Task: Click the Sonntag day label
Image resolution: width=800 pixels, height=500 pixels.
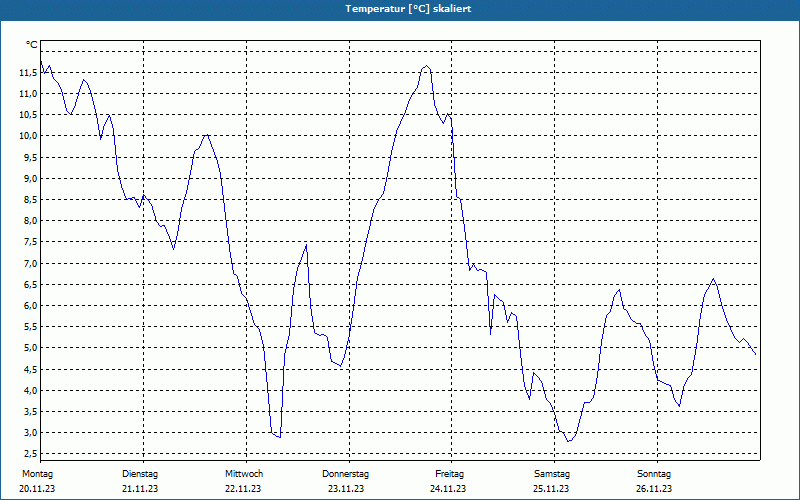Action: [654, 474]
